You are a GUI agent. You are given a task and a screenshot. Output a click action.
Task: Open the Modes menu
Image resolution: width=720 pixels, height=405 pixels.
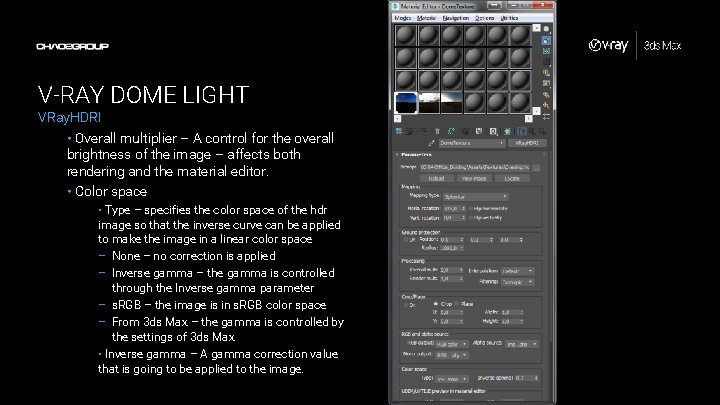tap(403, 18)
